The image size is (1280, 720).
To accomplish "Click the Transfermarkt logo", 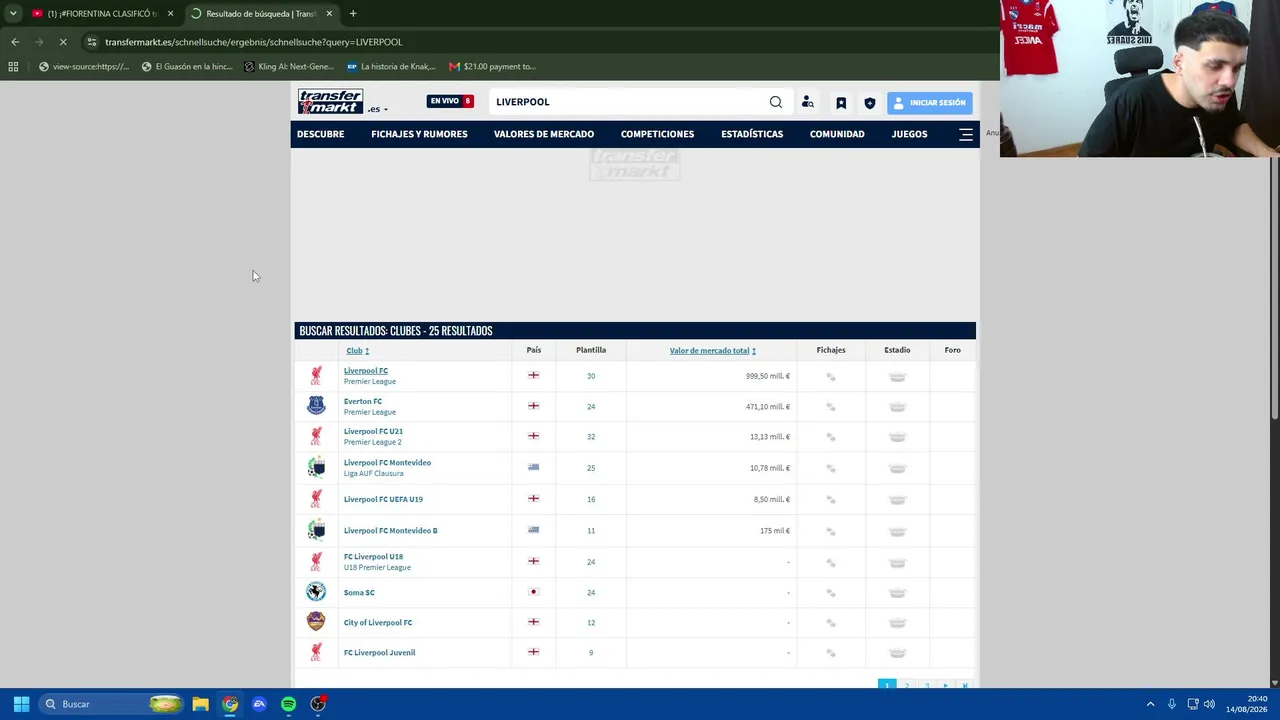I will (x=330, y=102).
